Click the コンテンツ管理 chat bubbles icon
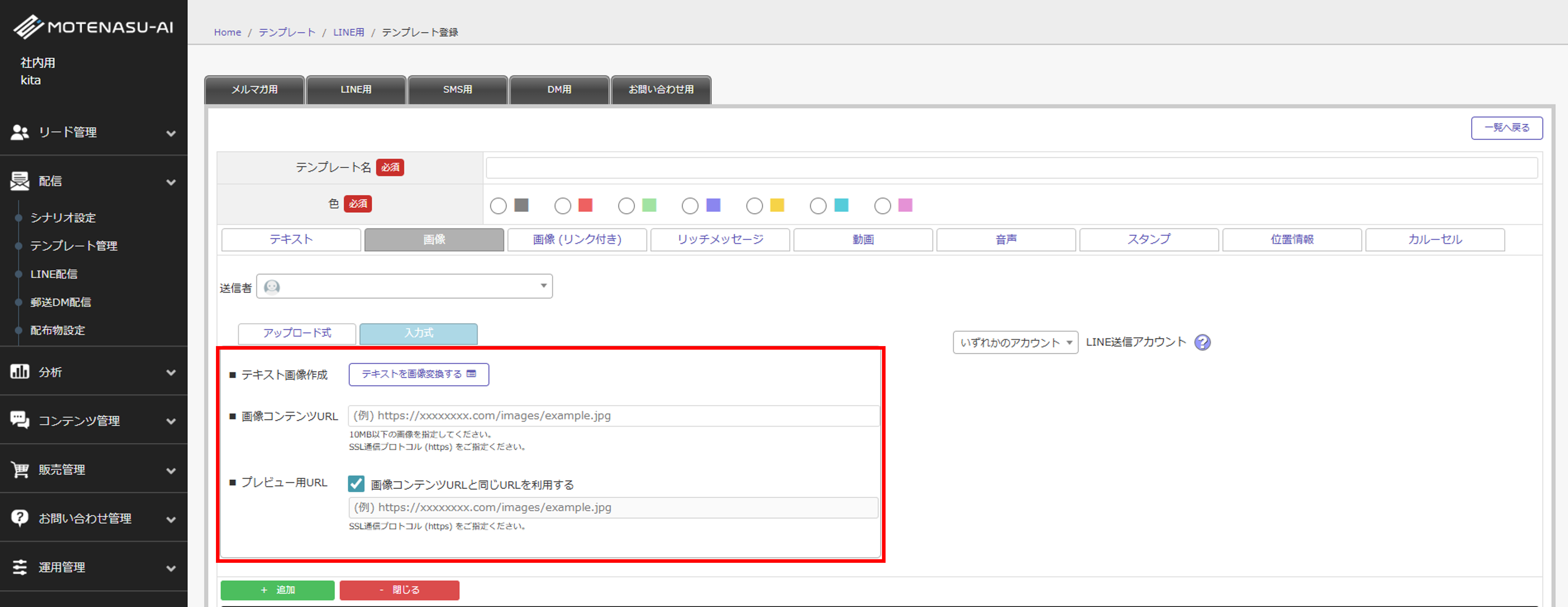Image resolution: width=1568 pixels, height=607 pixels. coord(20,420)
